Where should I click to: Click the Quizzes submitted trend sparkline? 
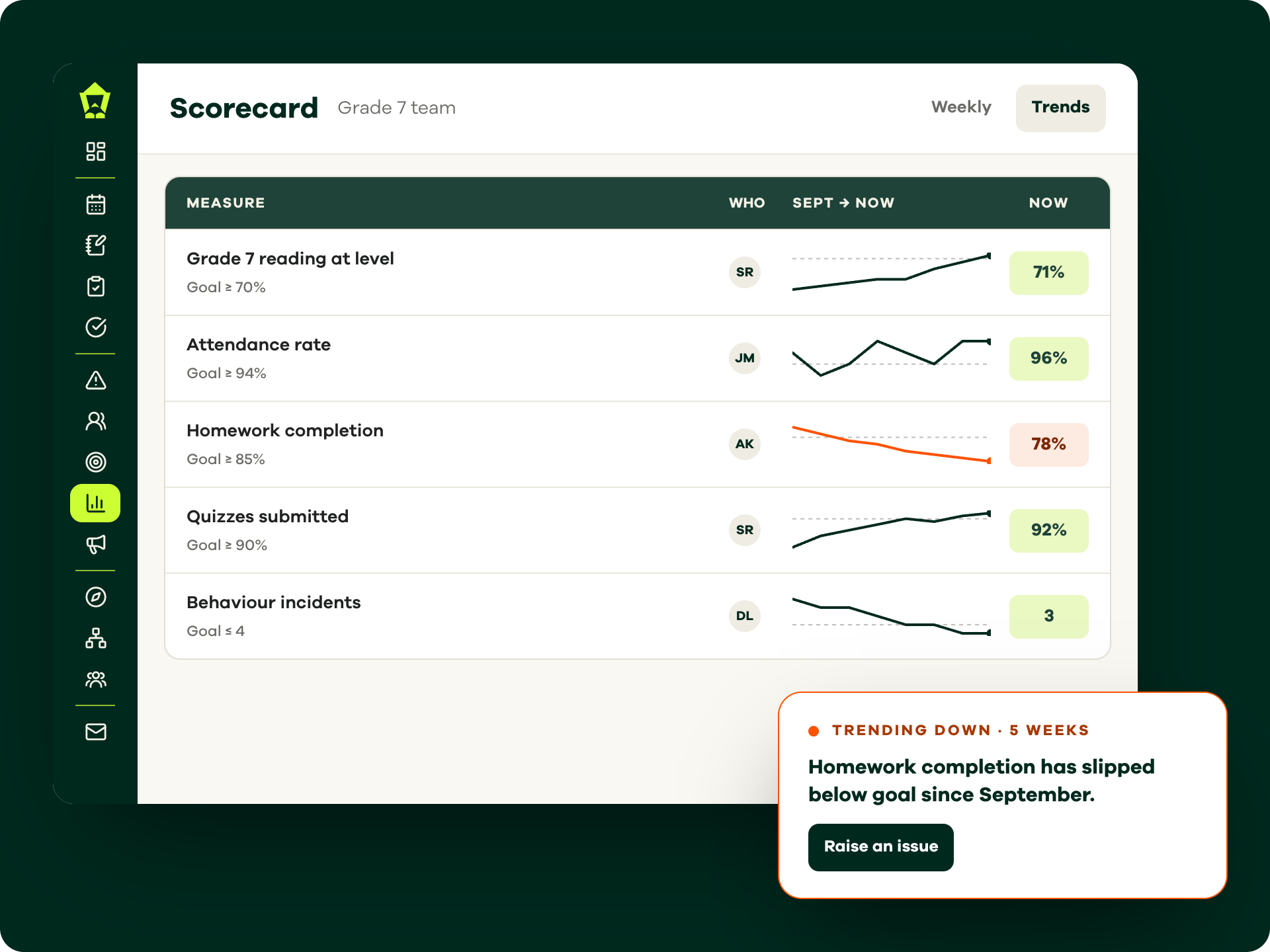point(891,530)
